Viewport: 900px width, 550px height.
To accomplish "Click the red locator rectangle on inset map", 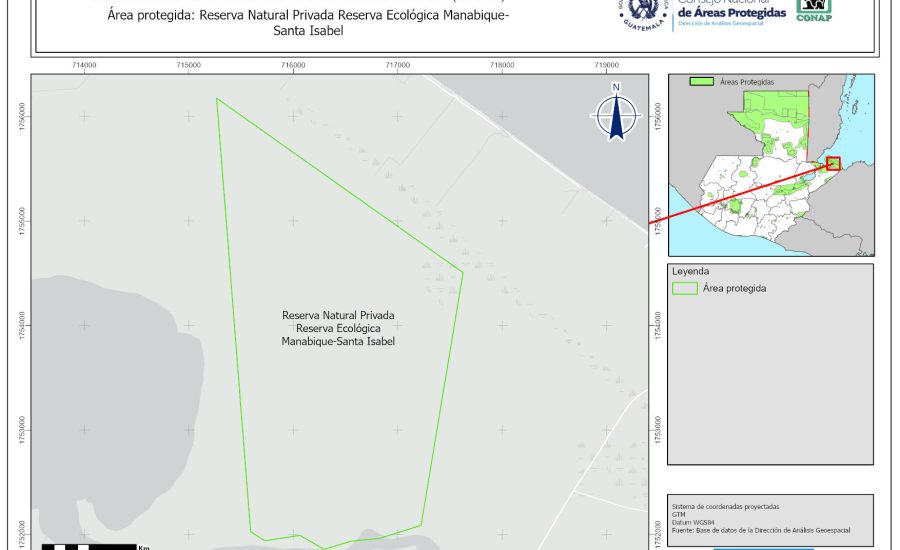I will point(833,163).
